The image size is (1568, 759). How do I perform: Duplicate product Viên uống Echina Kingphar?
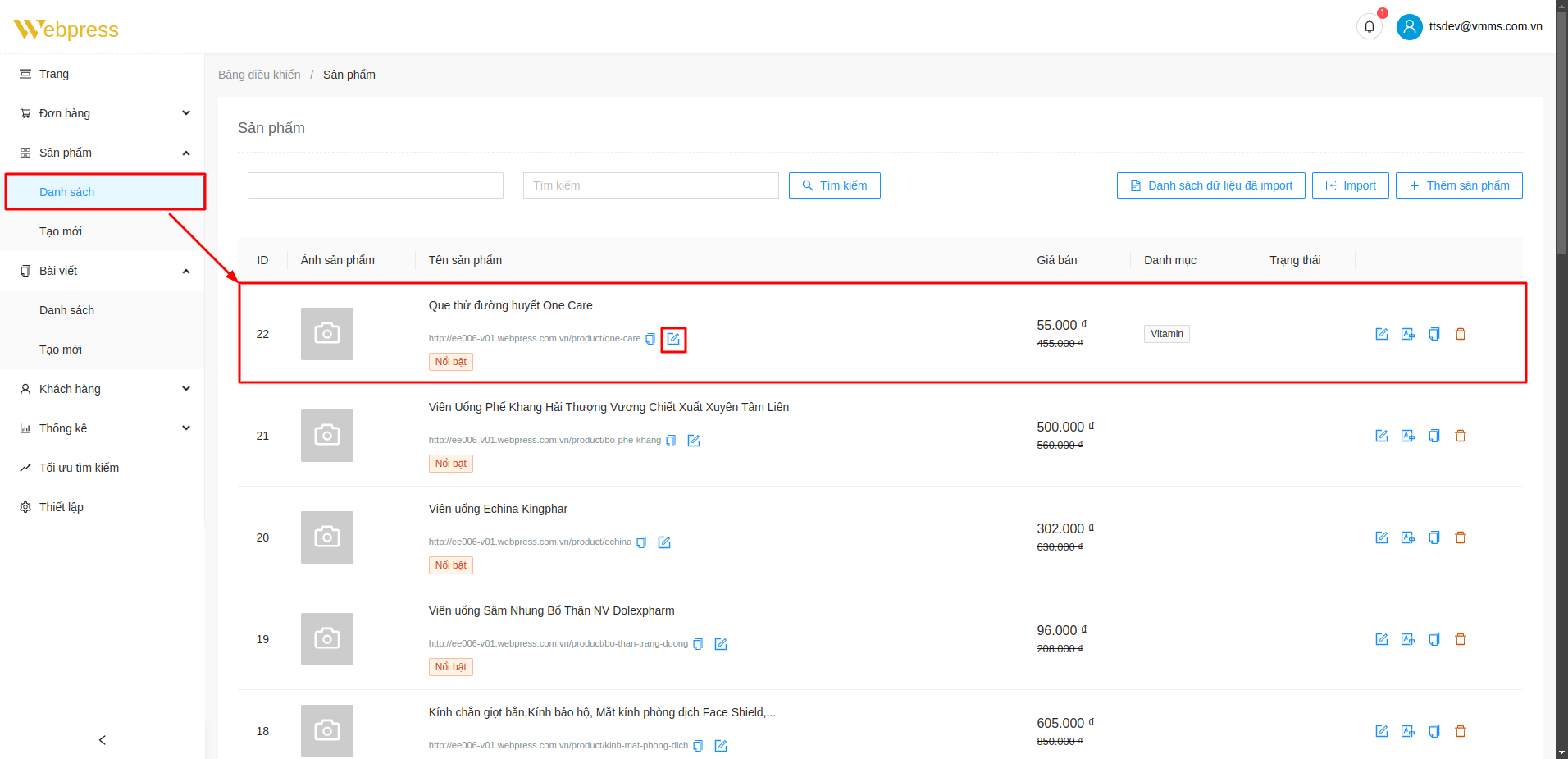pos(1434,537)
